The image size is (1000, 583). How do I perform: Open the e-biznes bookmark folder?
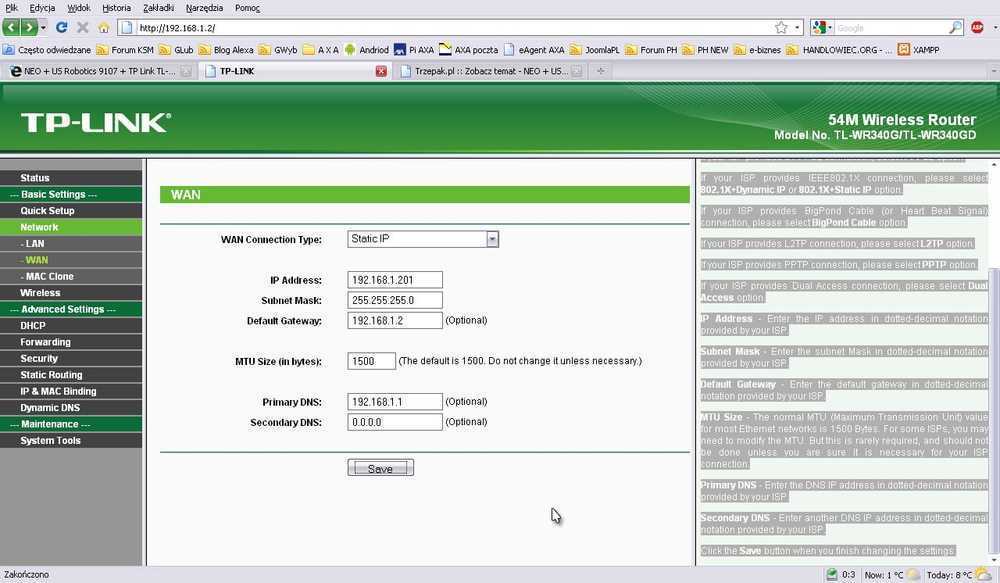click(758, 50)
